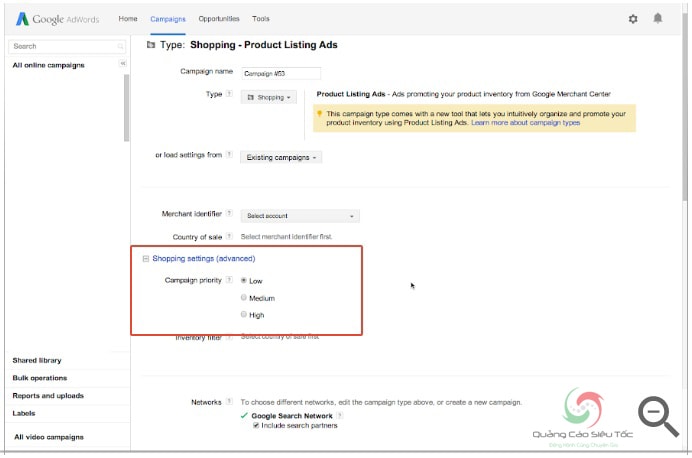Click the help icon next to Type
This screenshot has height=458, width=692.
point(229,94)
